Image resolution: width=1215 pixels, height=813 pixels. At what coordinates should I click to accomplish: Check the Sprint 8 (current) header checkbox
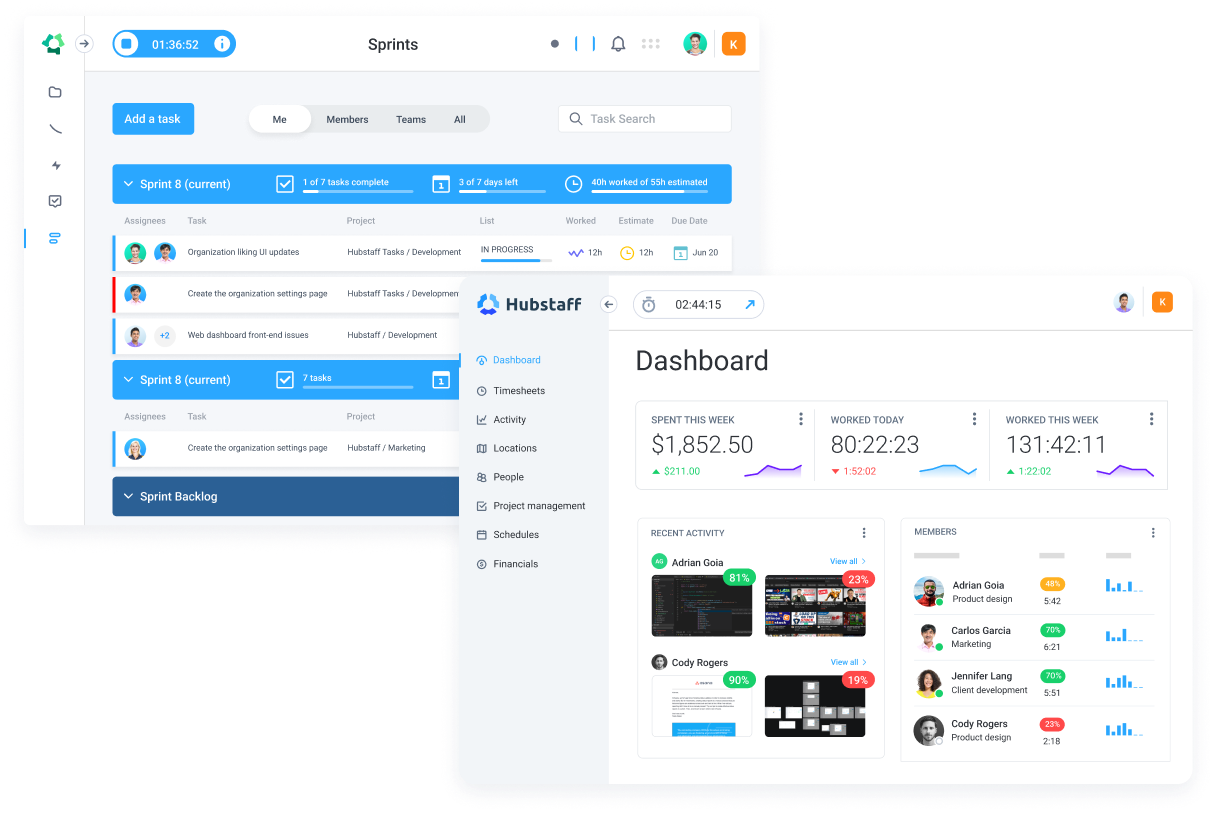click(285, 183)
